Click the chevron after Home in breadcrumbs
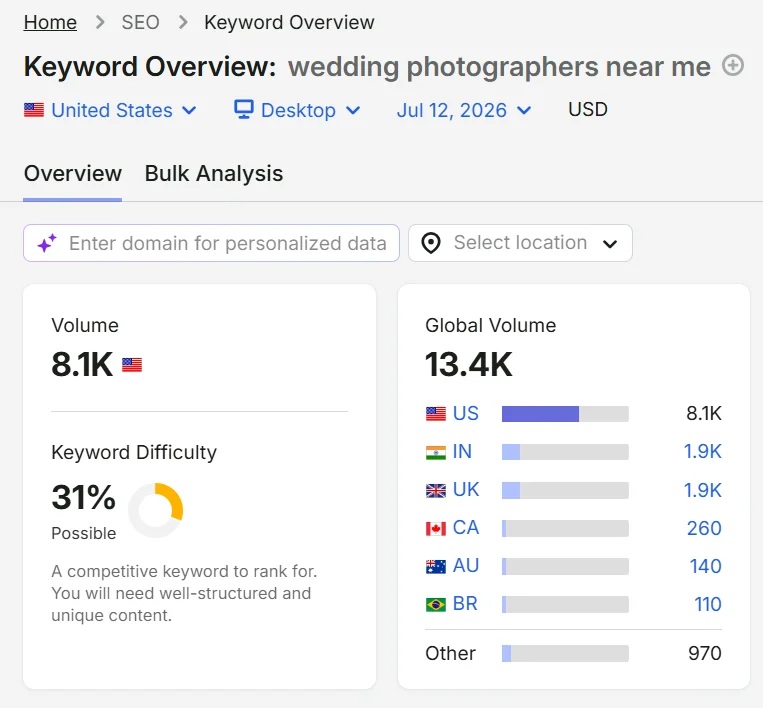Image resolution: width=763 pixels, height=708 pixels. pos(100,22)
